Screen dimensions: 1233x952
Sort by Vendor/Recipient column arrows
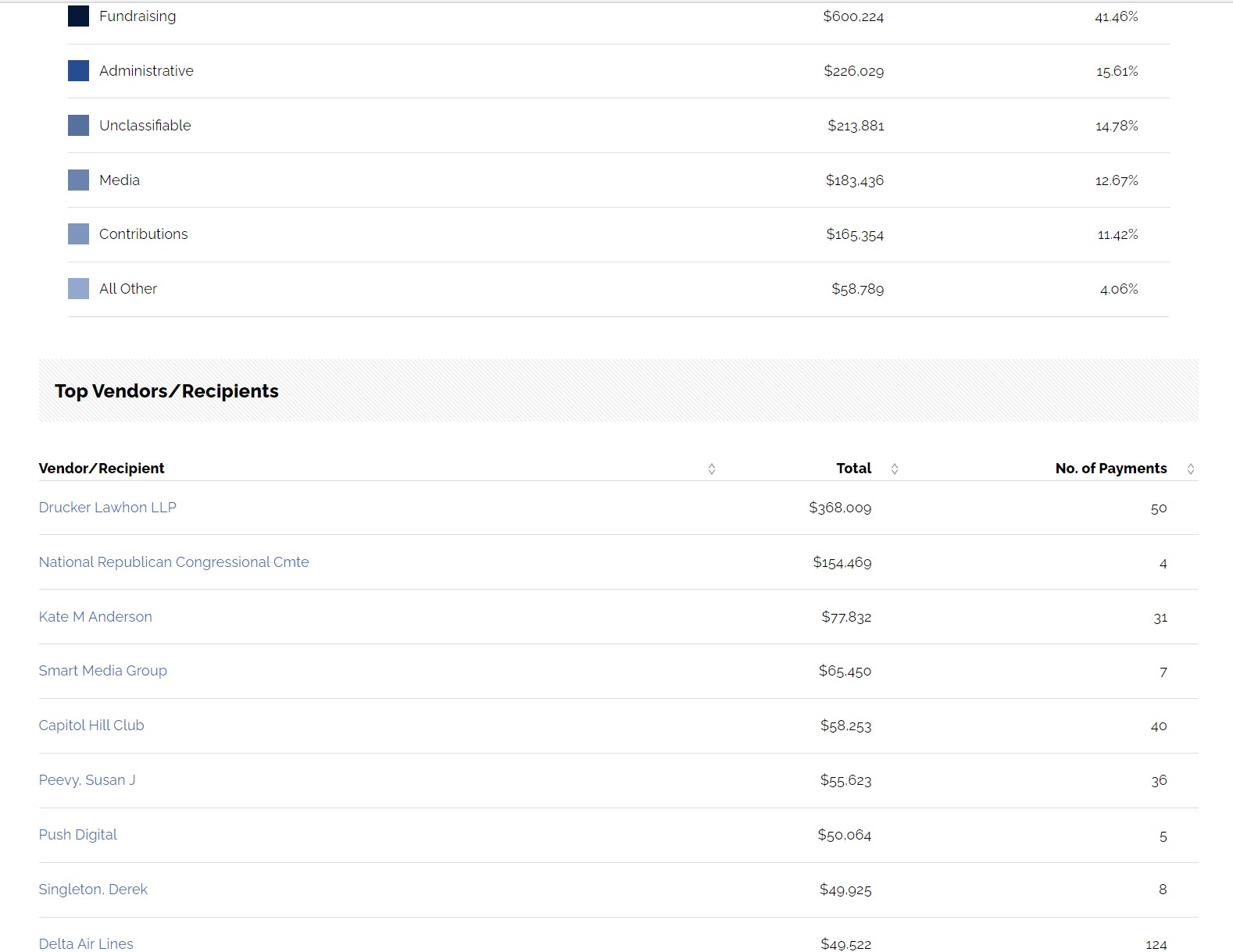pos(712,469)
